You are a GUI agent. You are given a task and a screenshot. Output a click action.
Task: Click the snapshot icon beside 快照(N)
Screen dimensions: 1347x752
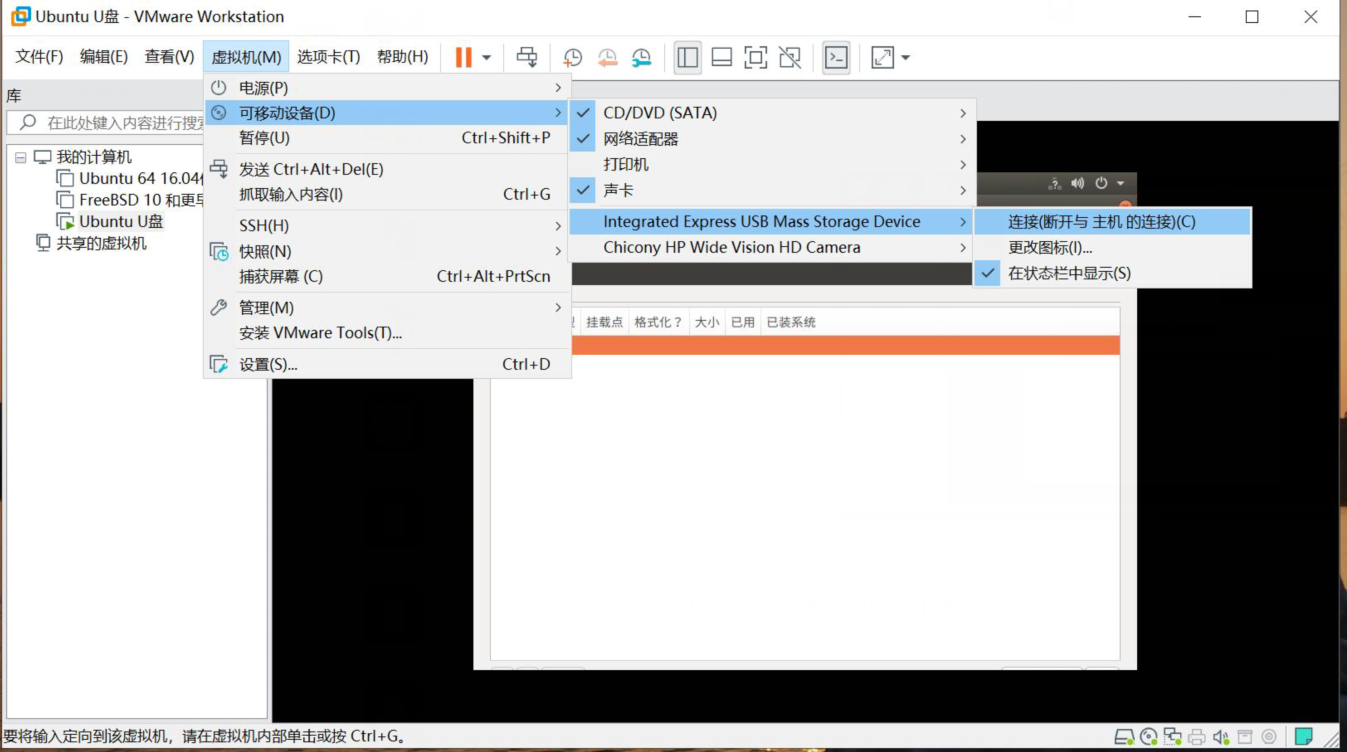[218, 251]
